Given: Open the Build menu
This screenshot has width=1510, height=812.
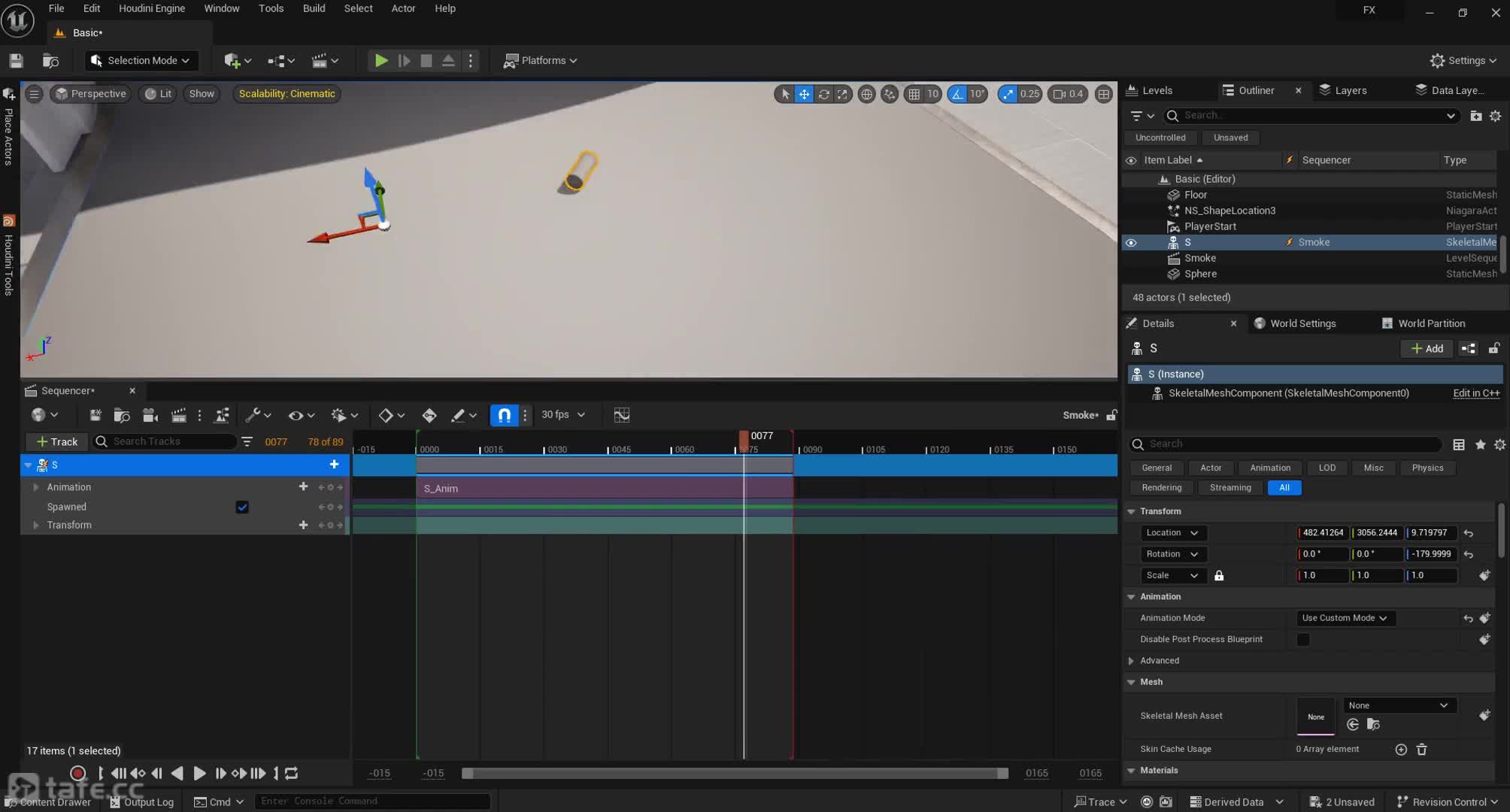Looking at the screenshot, I should coord(314,8).
